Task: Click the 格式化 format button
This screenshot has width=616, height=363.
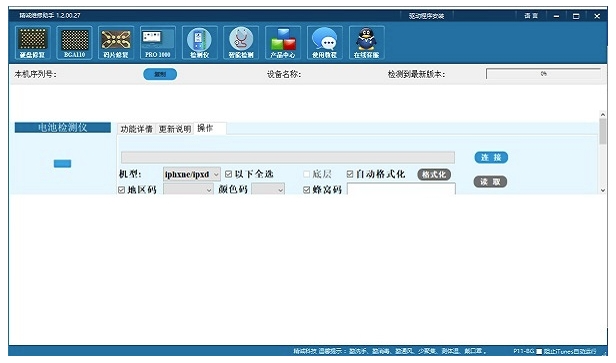Action: click(x=434, y=174)
